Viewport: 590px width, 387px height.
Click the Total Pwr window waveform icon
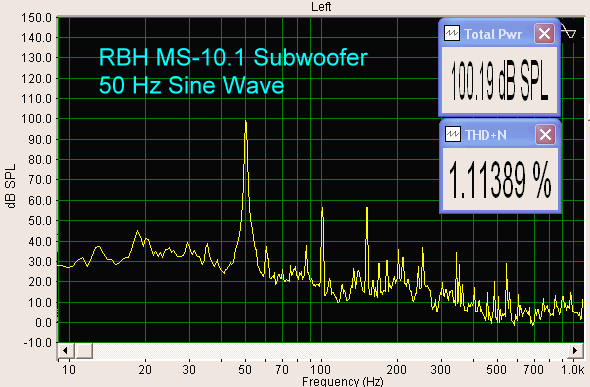click(x=452, y=33)
